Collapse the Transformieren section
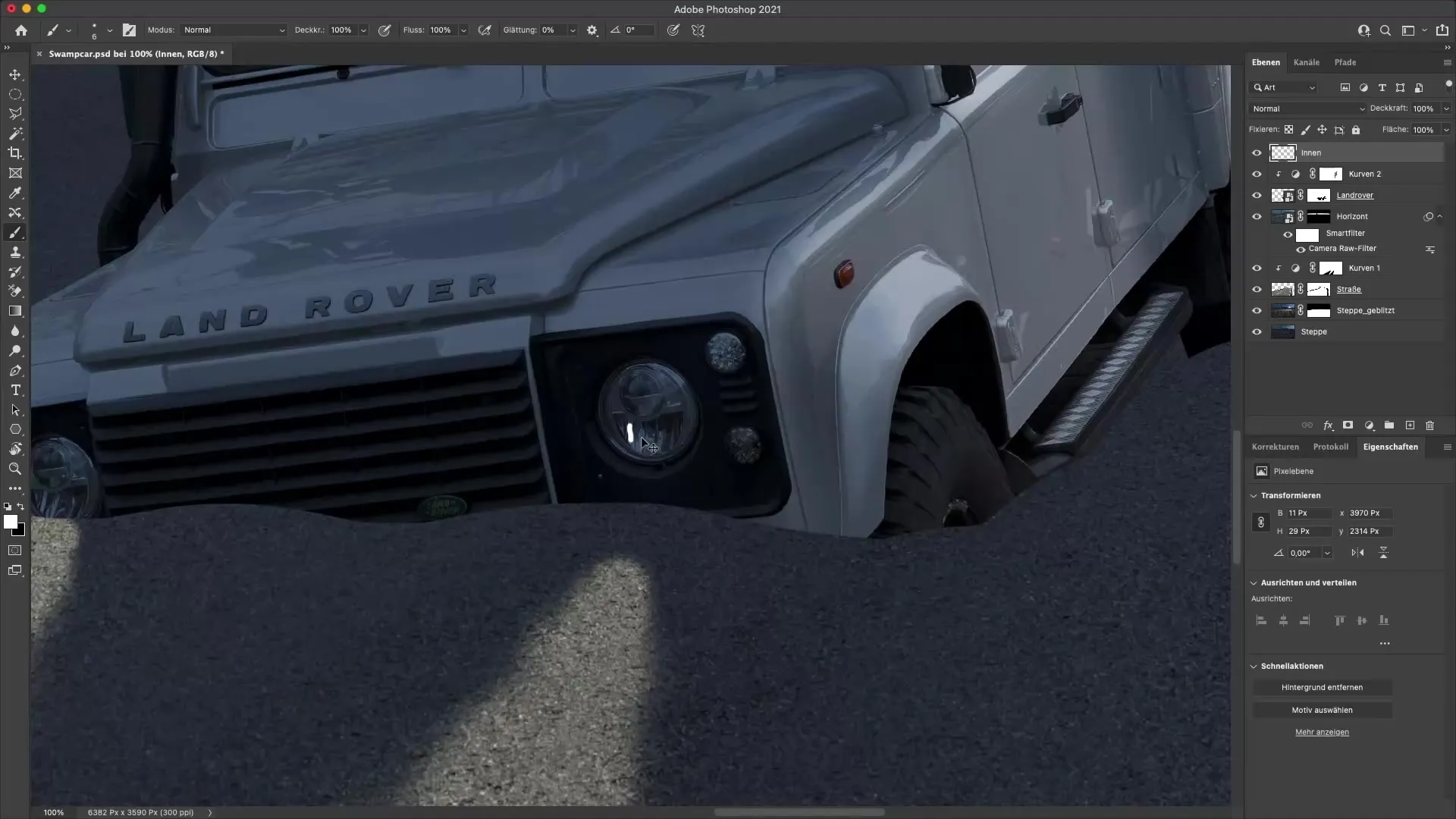Viewport: 1456px width, 819px height. pyautogui.click(x=1254, y=495)
